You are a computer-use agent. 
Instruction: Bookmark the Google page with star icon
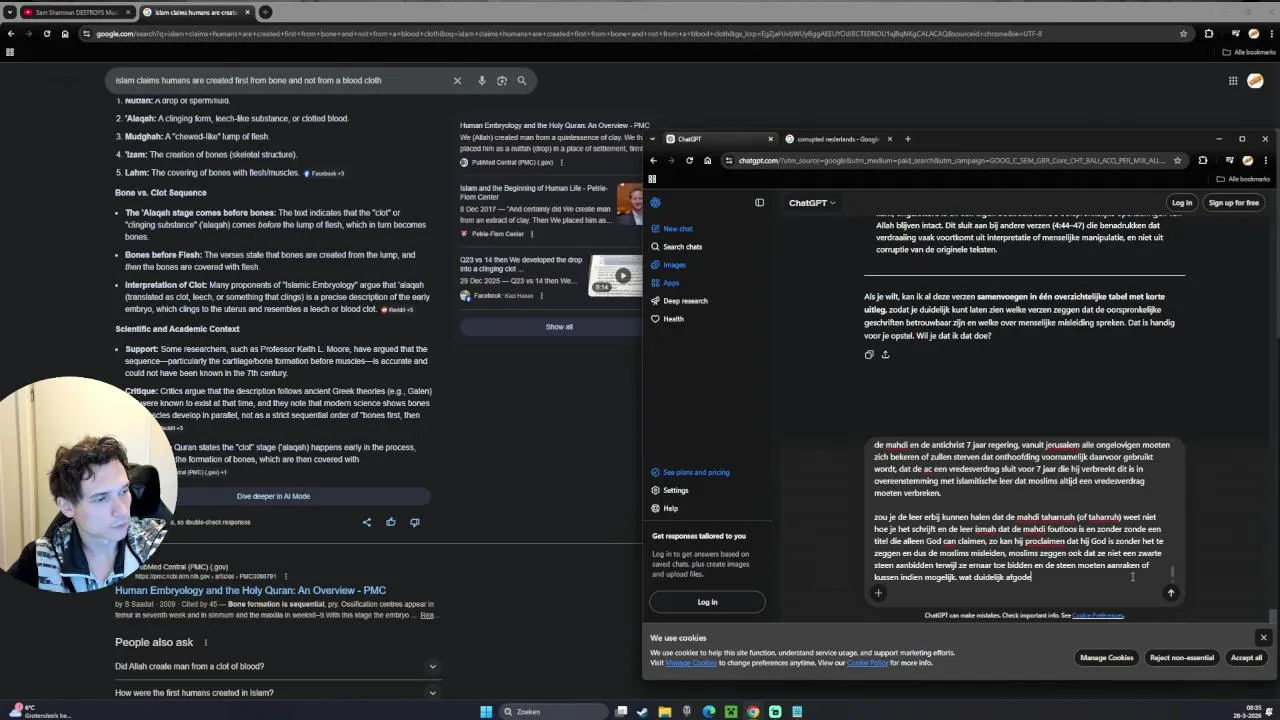pos(1183,33)
